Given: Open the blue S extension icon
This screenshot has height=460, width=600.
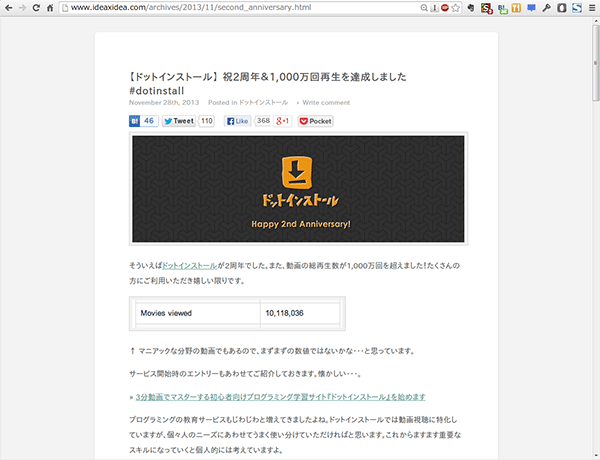Looking at the screenshot, I should tap(577, 8).
